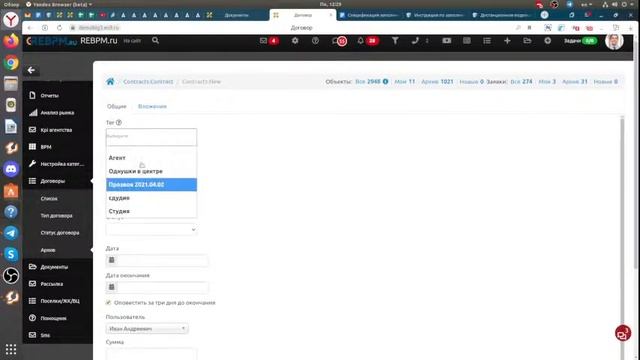Click the back arrow above the sidebar

31,70
